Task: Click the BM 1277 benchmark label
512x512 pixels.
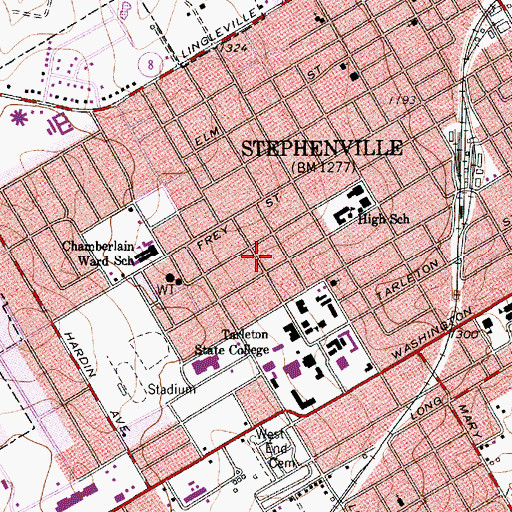Action: pyautogui.click(x=323, y=167)
